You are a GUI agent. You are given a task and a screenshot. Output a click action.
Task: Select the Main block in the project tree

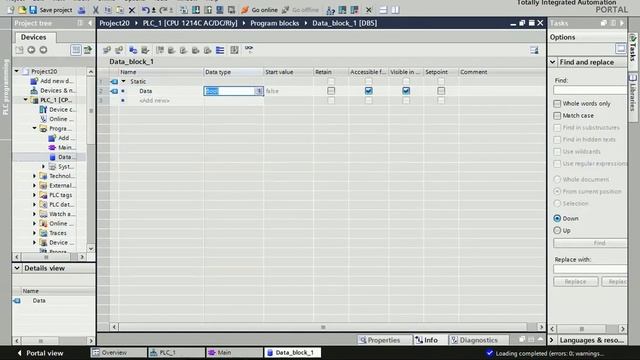pos(61,147)
